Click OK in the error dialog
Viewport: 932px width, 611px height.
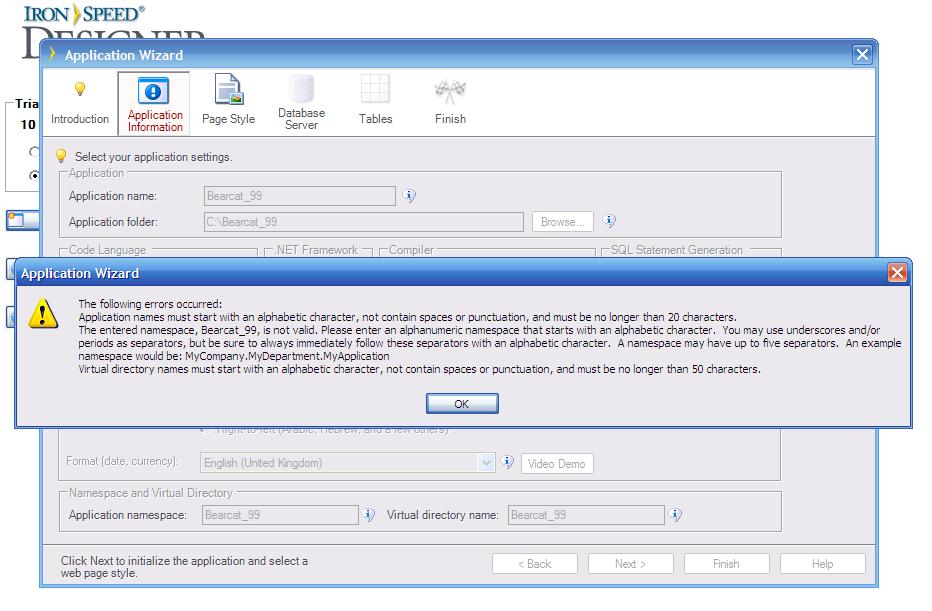[462, 404]
